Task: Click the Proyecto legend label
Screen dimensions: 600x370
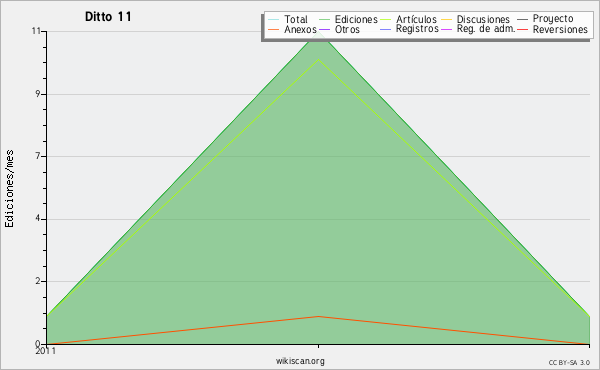Action: pos(553,19)
